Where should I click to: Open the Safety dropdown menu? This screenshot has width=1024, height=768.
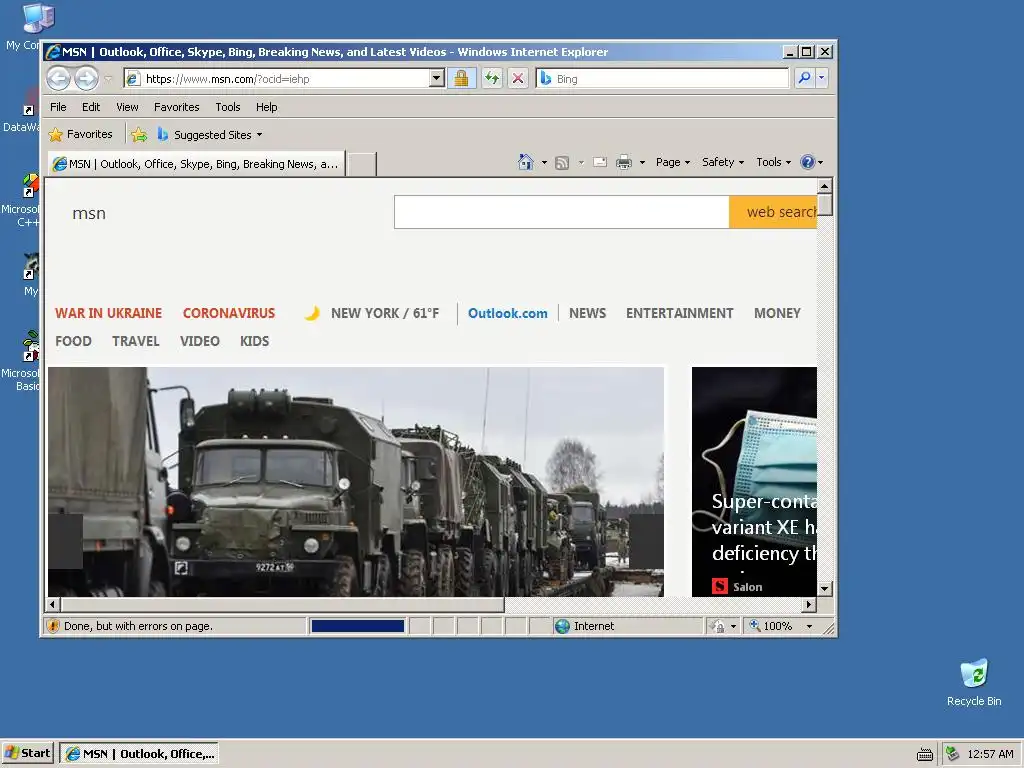[x=723, y=162]
